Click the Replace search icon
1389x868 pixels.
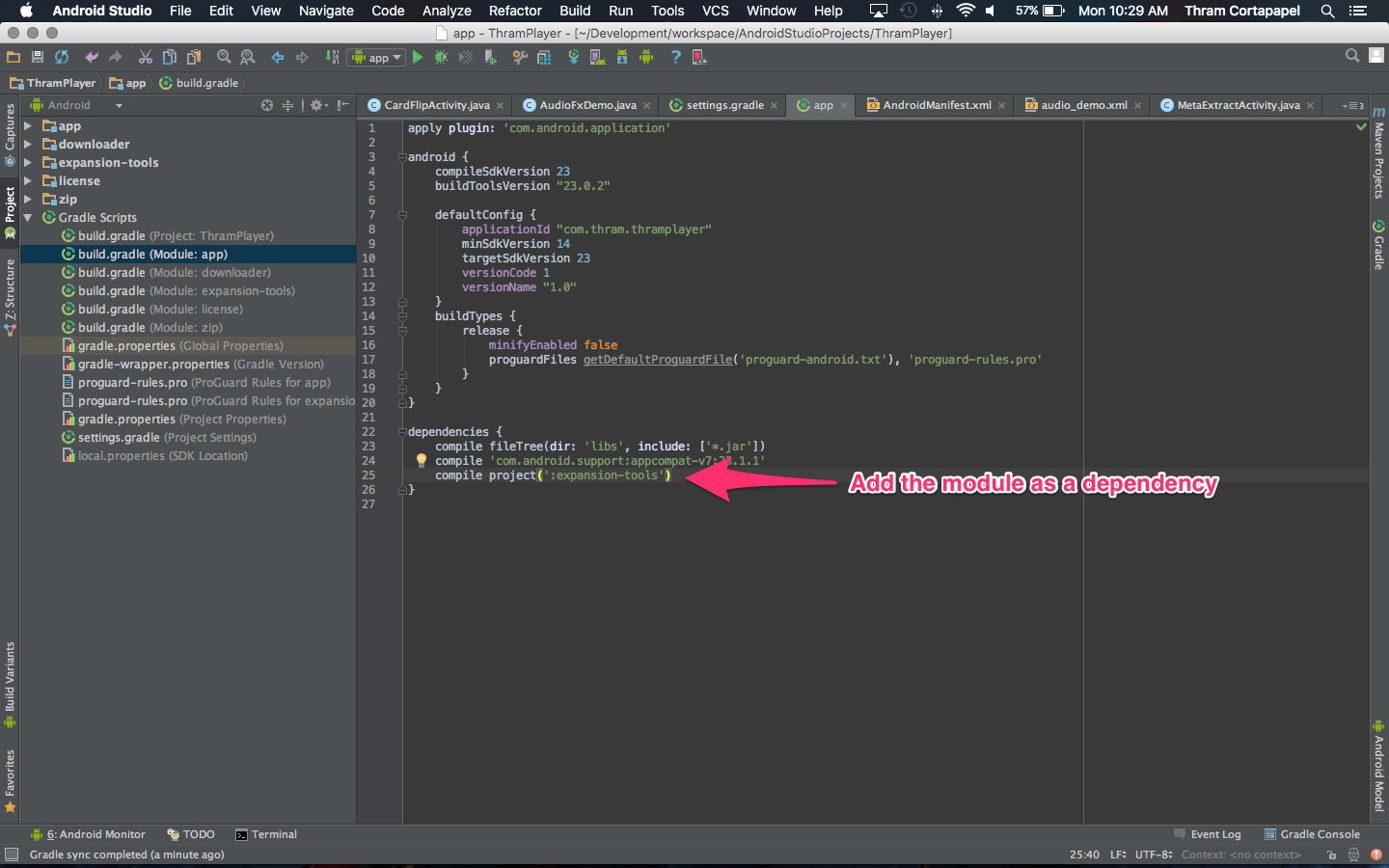click(248, 57)
